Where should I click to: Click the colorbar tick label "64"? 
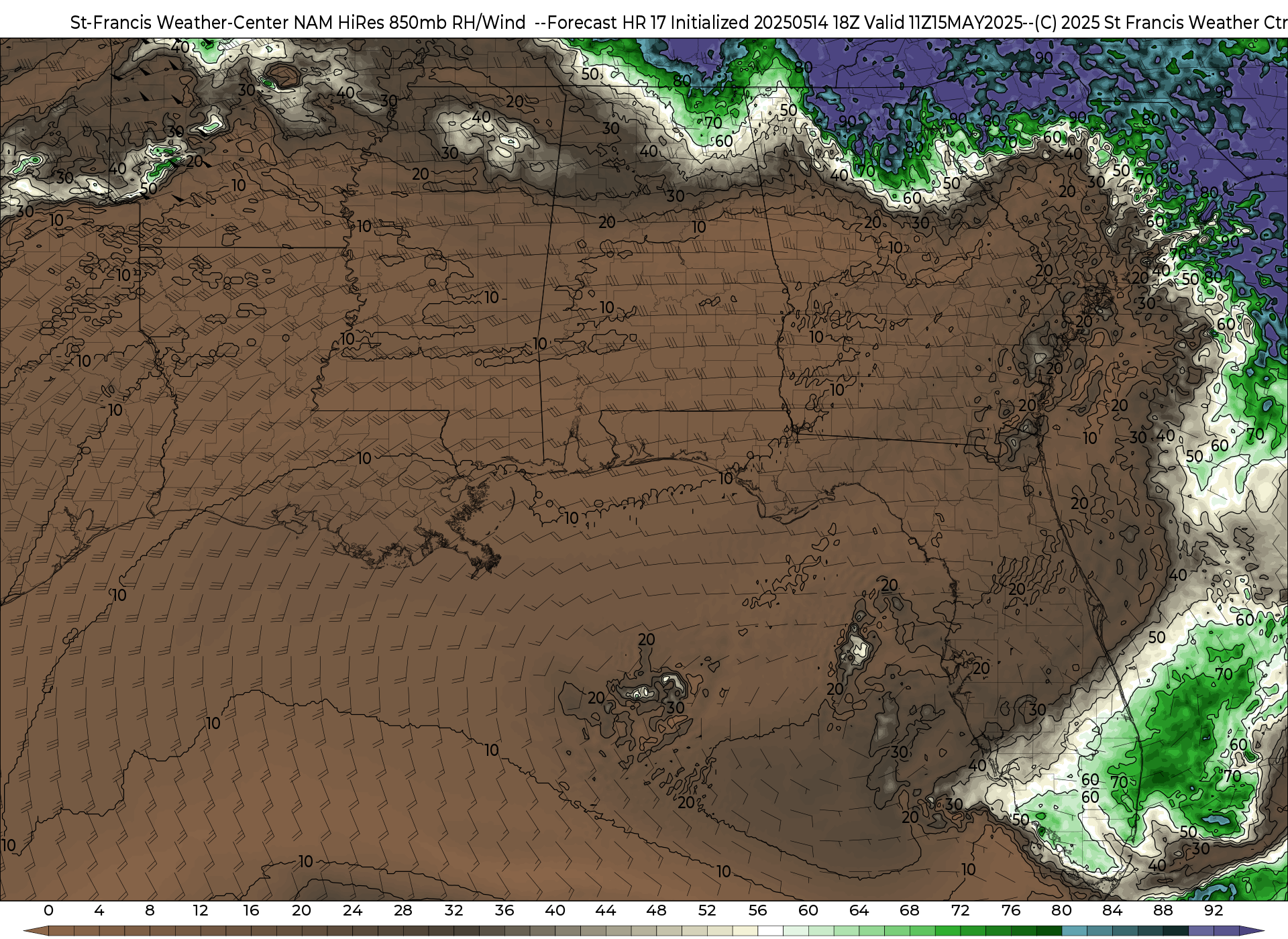(x=859, y=910)
